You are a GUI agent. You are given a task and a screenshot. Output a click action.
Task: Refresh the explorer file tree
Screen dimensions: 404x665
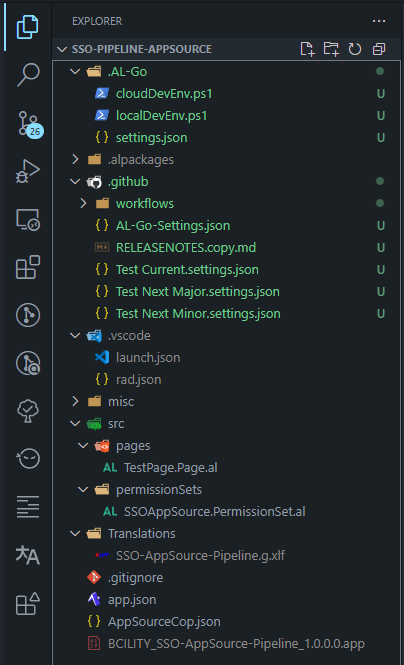[x=355, y=49]
